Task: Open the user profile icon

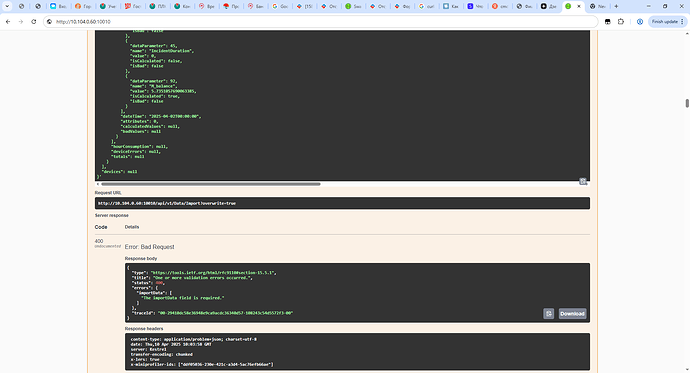Action: [640, 22]
